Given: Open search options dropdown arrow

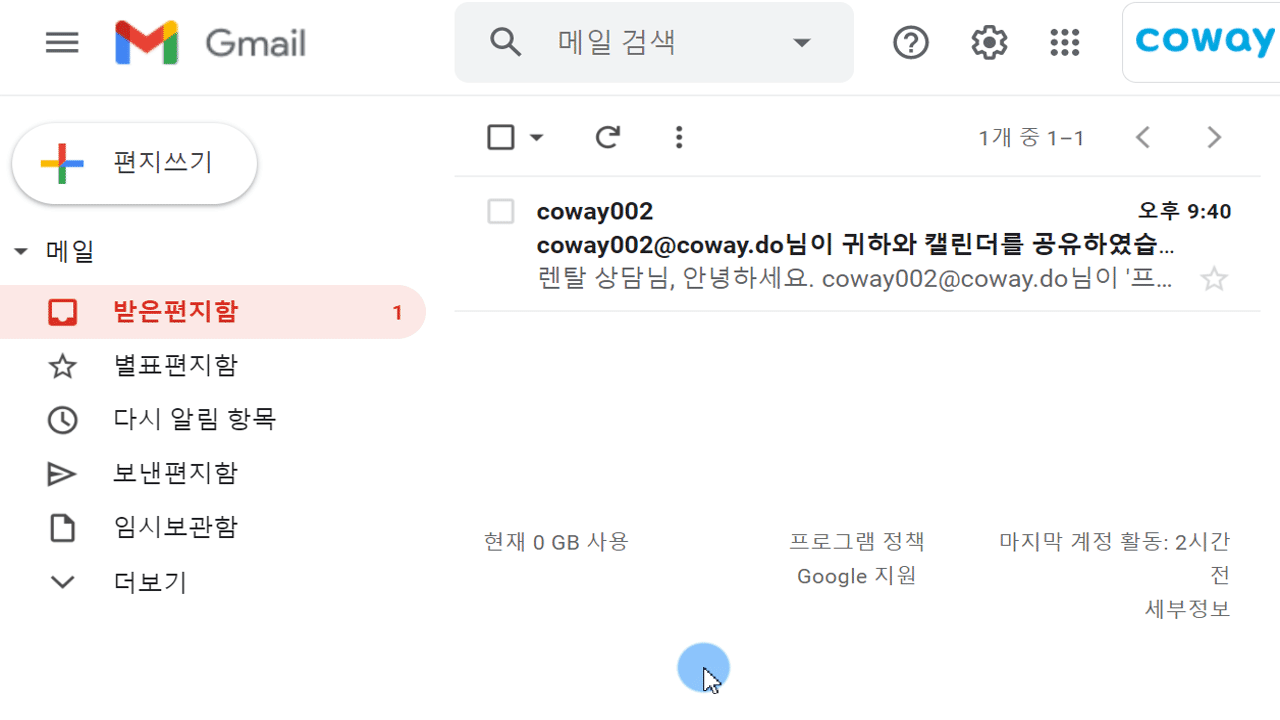Looking at the screenshot, I should point(801,43).
